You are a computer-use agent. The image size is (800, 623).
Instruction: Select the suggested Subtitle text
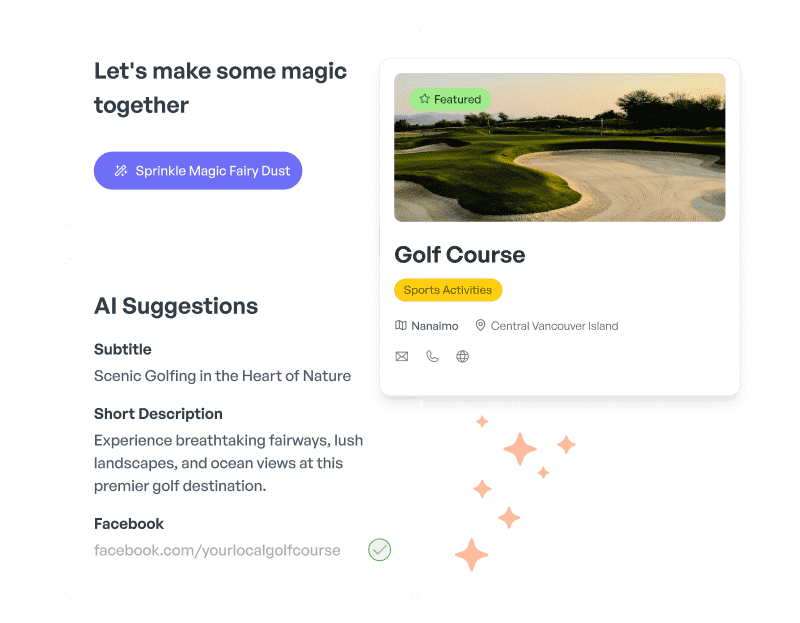(x=222, y=376)
